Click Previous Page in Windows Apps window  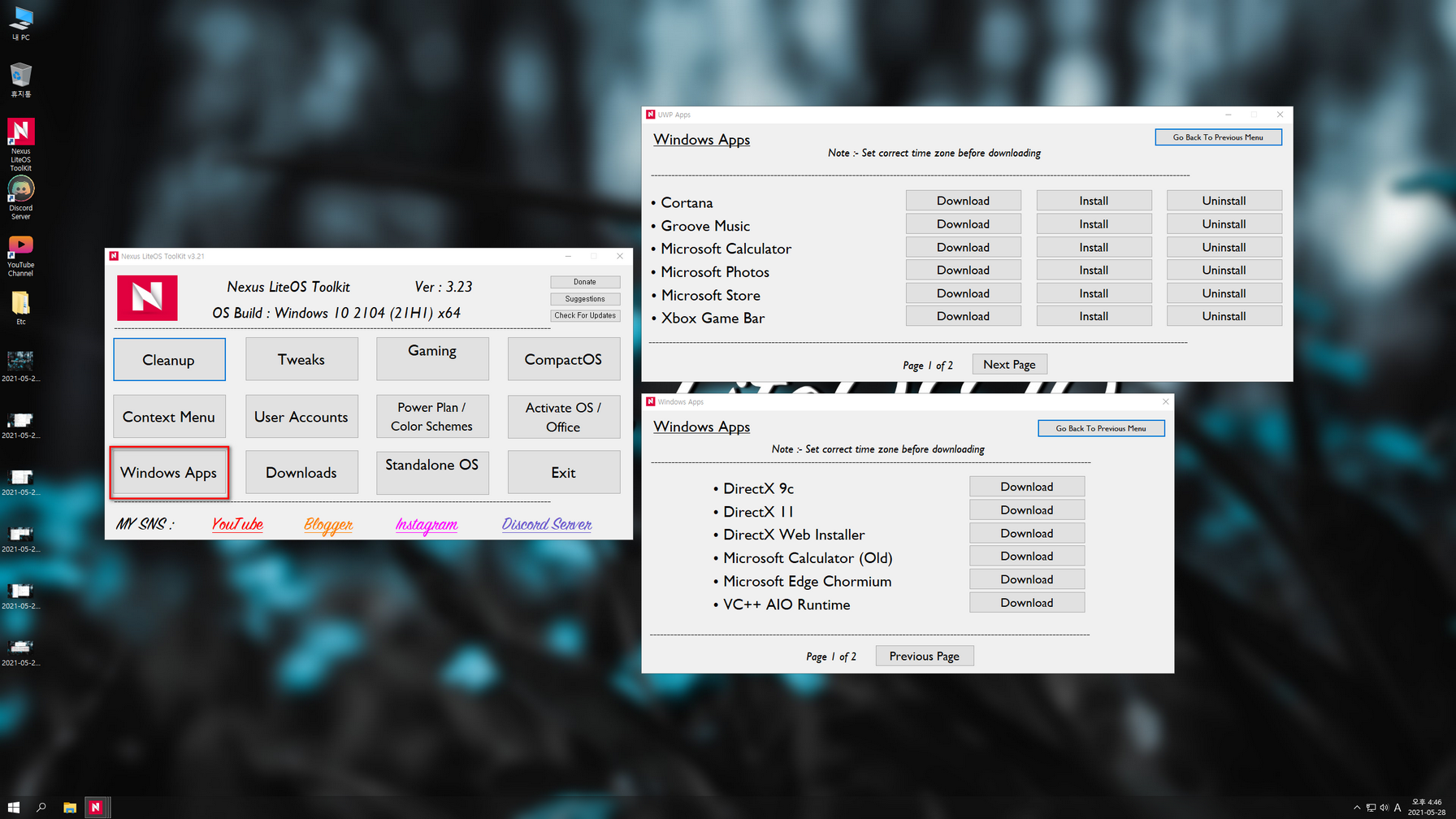click(924, 656)
